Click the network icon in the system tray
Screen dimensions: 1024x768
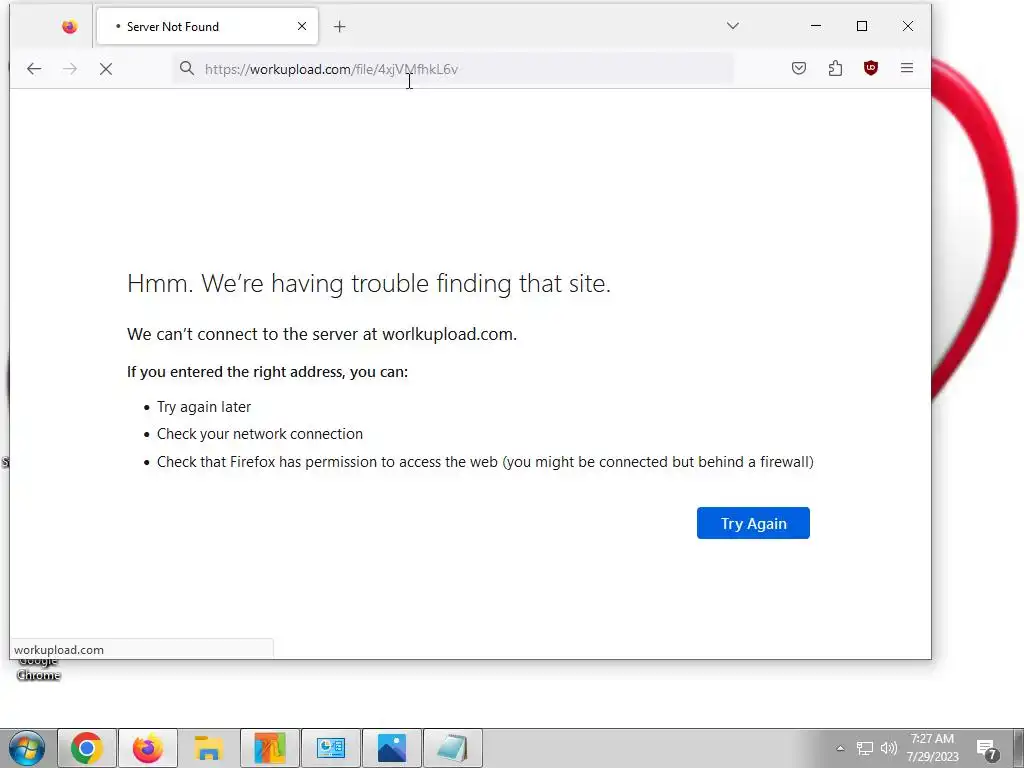pyautogui.click(x=865, y=748)
